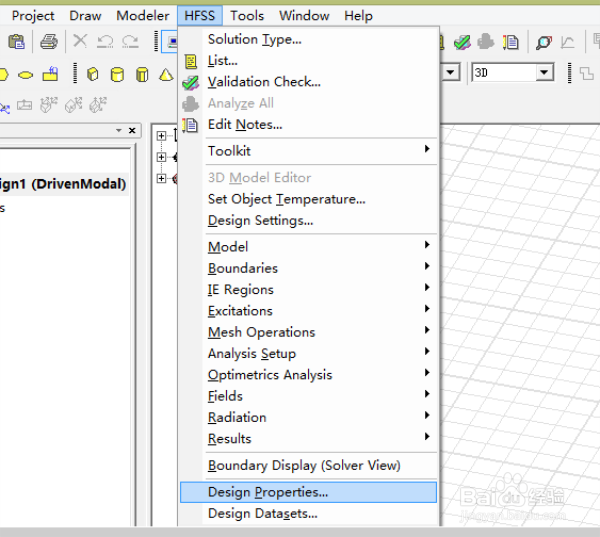Expand the third model tree node
This screenshot has width=600, height=537.
pos(161,178)
